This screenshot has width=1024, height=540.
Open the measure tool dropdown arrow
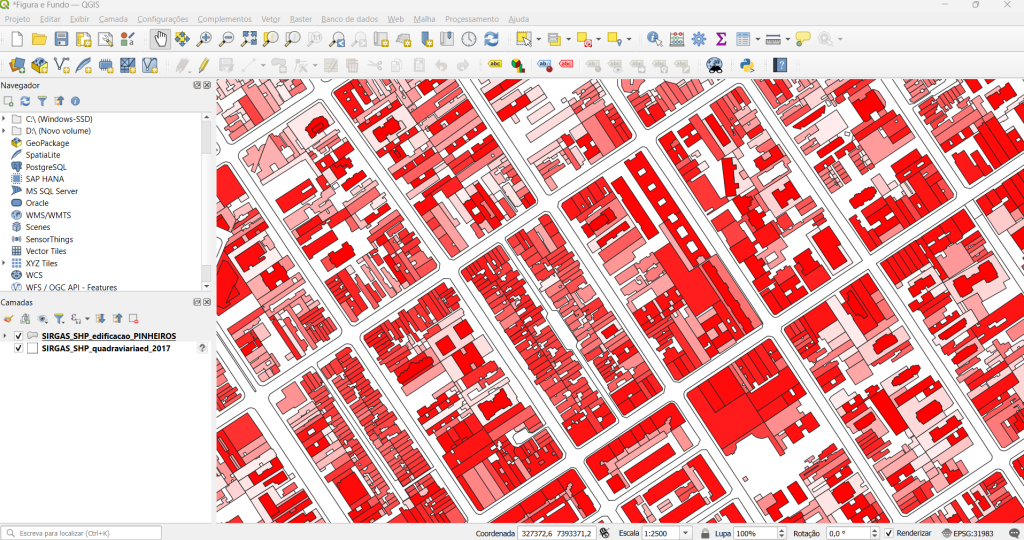pyautogui.click(x=787, y=39)
